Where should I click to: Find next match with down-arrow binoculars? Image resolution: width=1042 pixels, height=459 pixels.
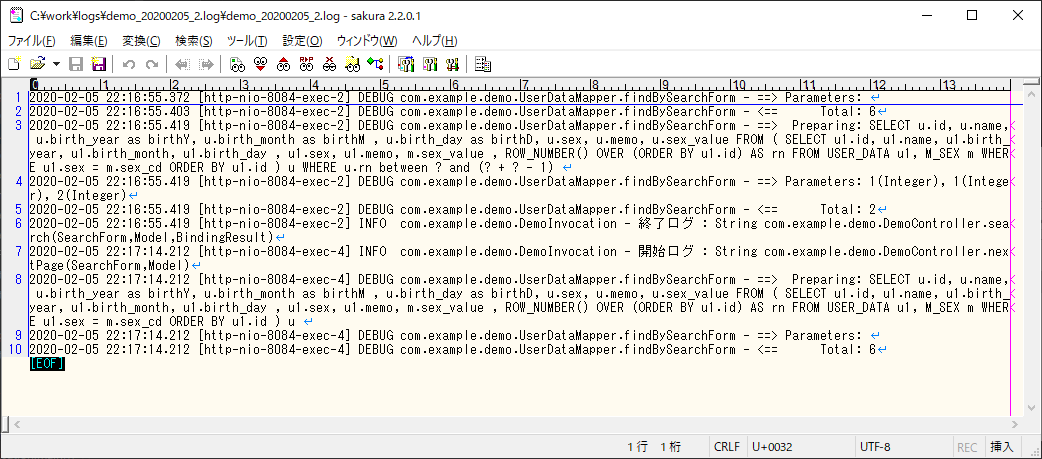260,64
